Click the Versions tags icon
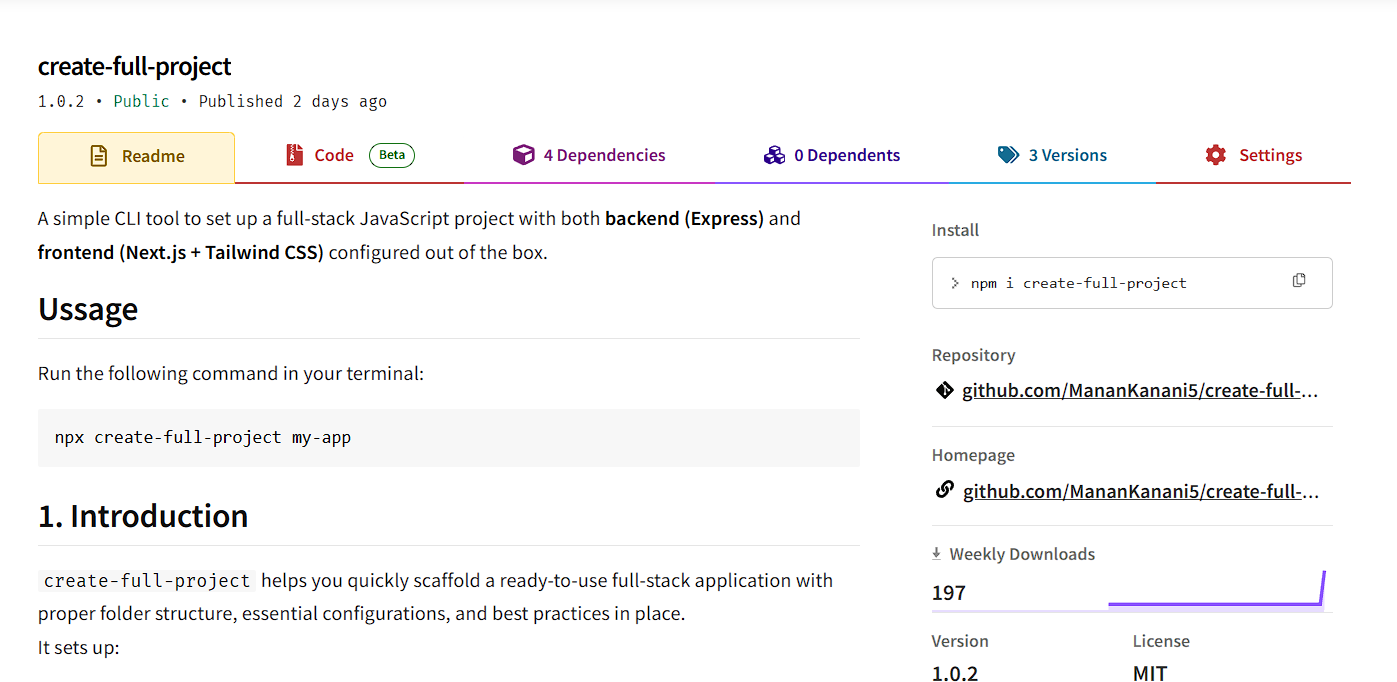This screenshot has height=682, width=1397. [1008, 155]
